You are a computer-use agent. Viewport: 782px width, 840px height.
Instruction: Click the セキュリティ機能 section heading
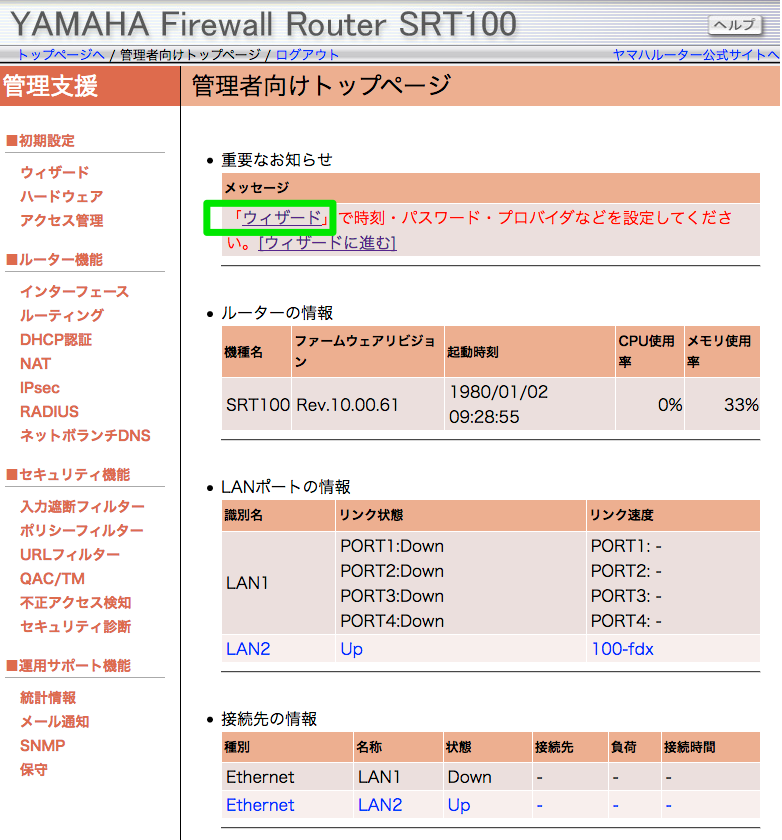pos(68,475)
